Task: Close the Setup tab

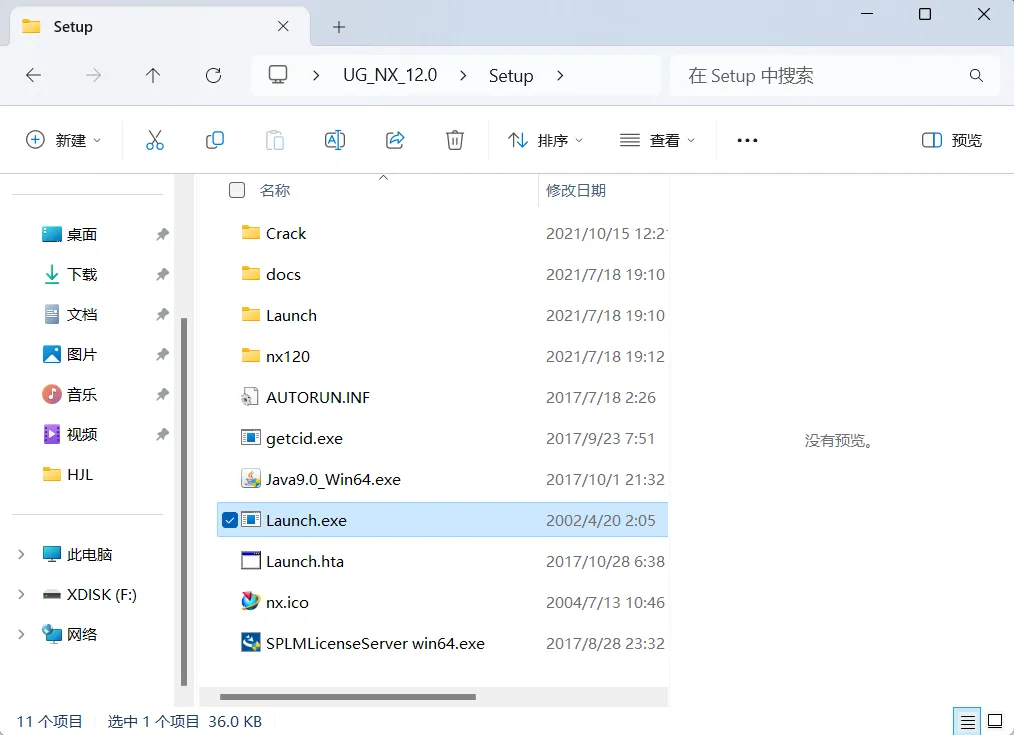Action: click(283, 26)
